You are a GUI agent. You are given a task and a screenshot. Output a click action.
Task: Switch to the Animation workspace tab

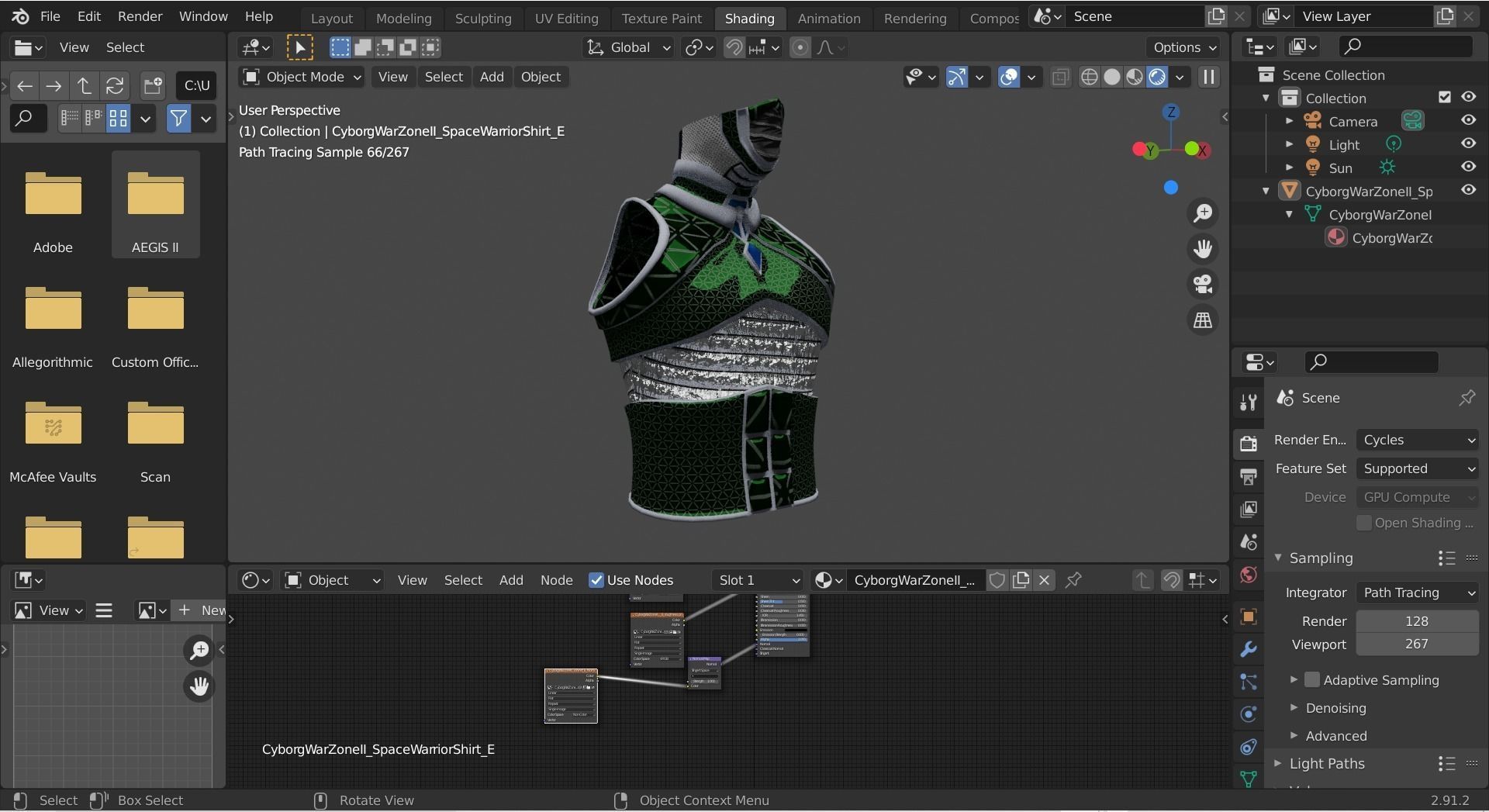829,18
